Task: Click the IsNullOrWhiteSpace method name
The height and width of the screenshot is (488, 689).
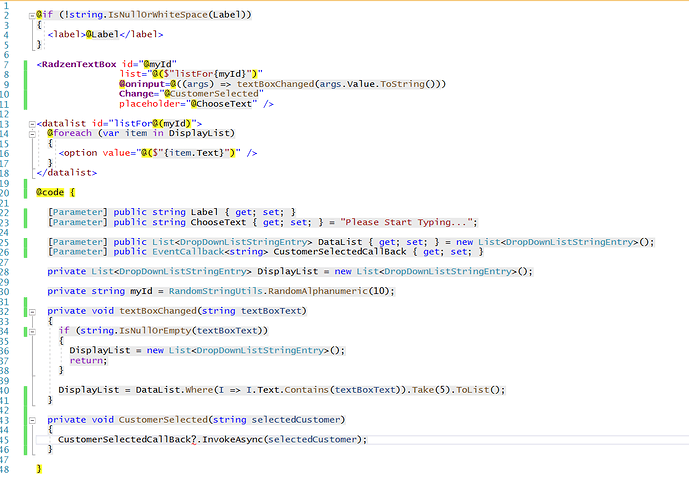Action: point(158,14)
